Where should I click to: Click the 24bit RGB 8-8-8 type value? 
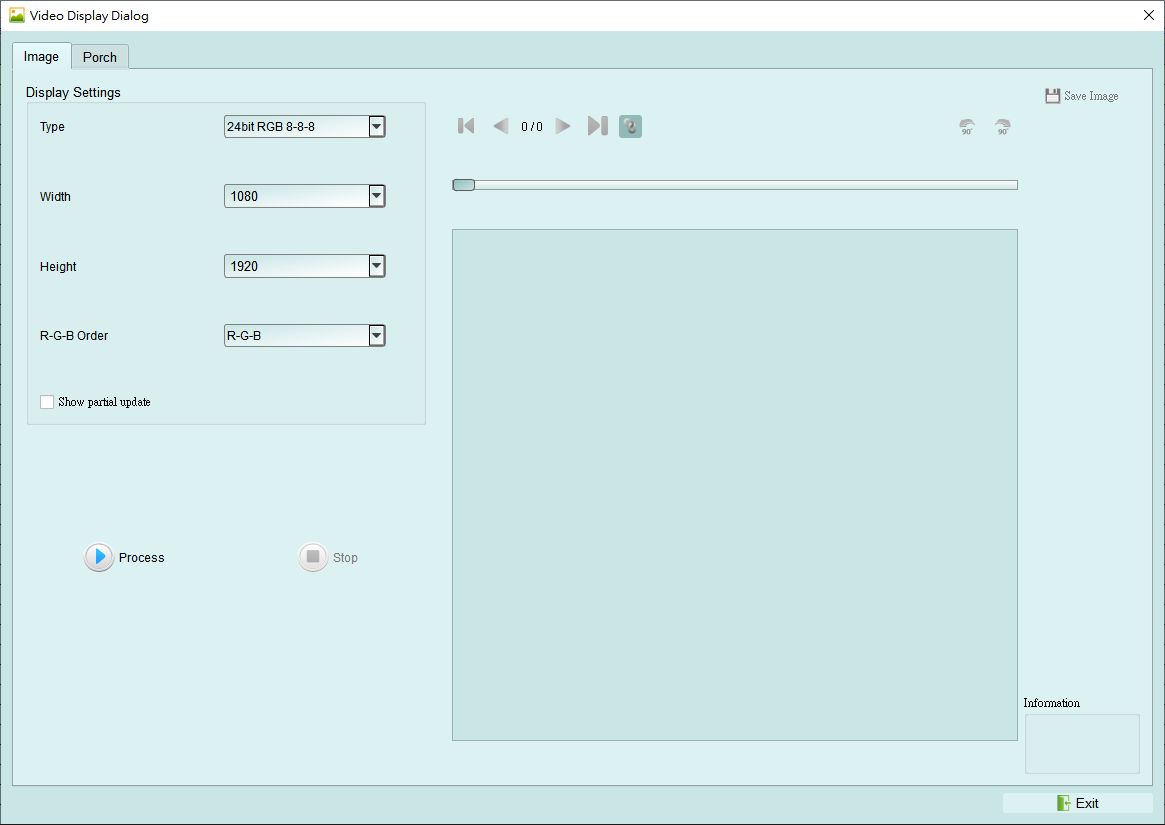[x=296, y=126]
